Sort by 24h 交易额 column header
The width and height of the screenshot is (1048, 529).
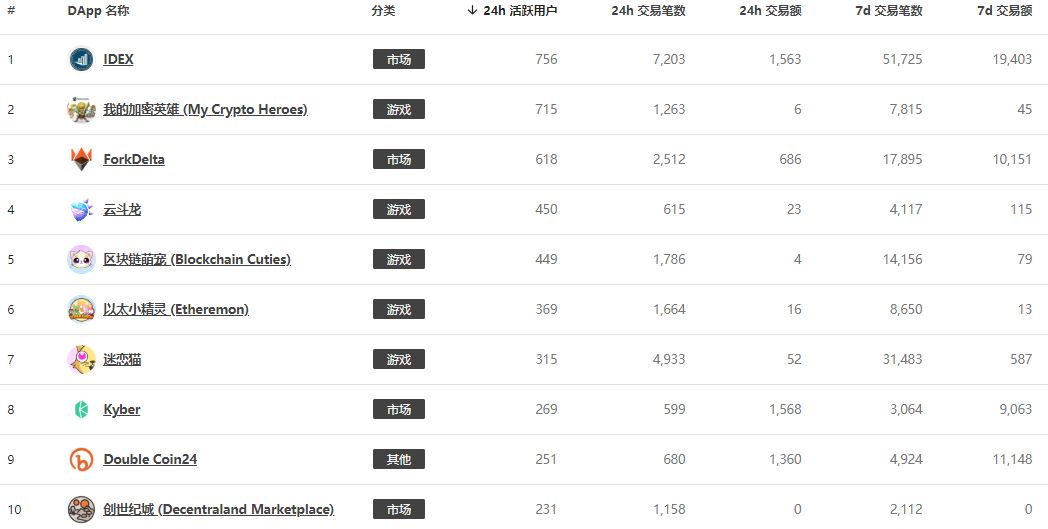coord(770,11)
